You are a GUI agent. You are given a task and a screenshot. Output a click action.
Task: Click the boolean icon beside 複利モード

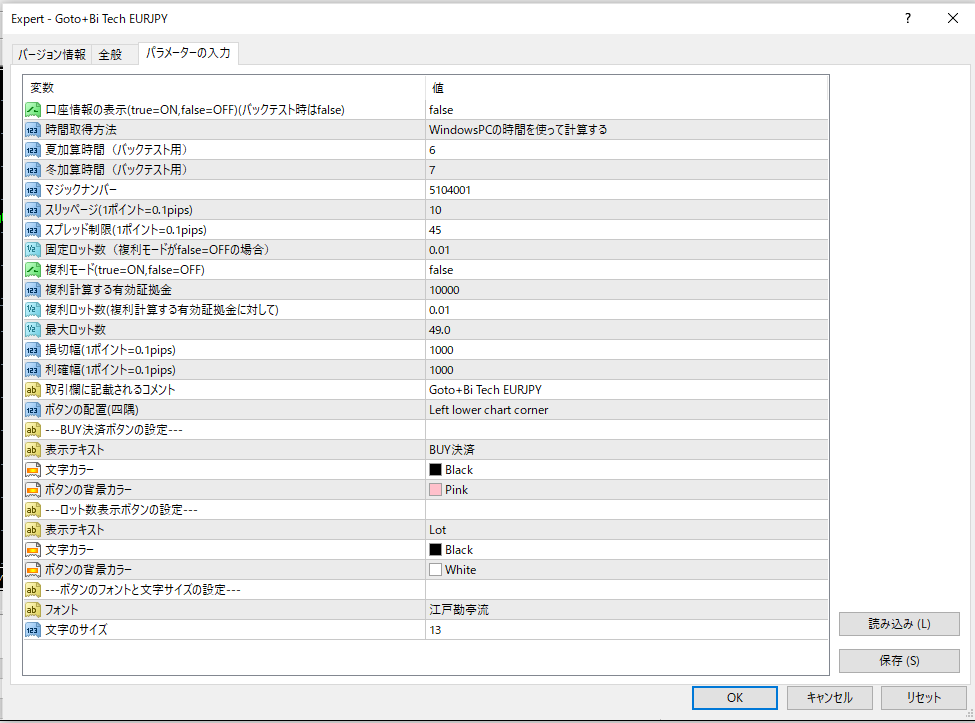tap(33, 270)
